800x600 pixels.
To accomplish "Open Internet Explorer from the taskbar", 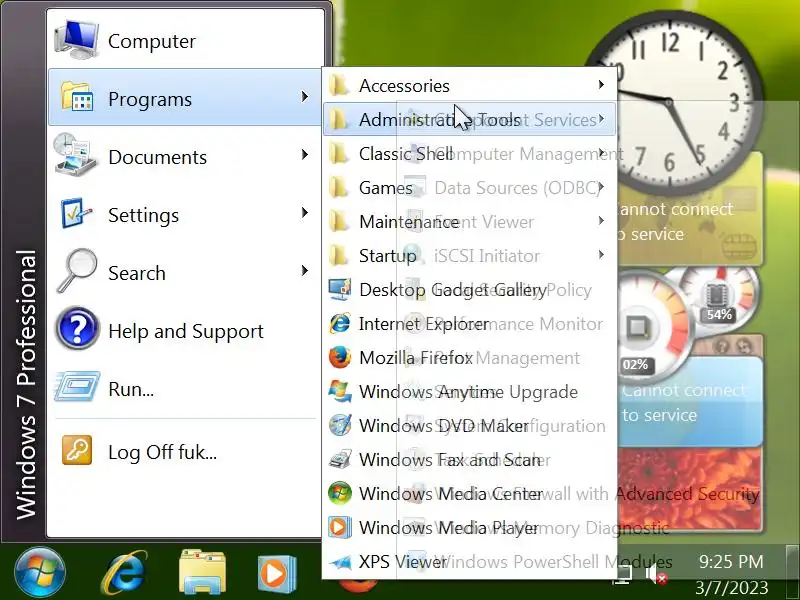I will coord(124,573).
